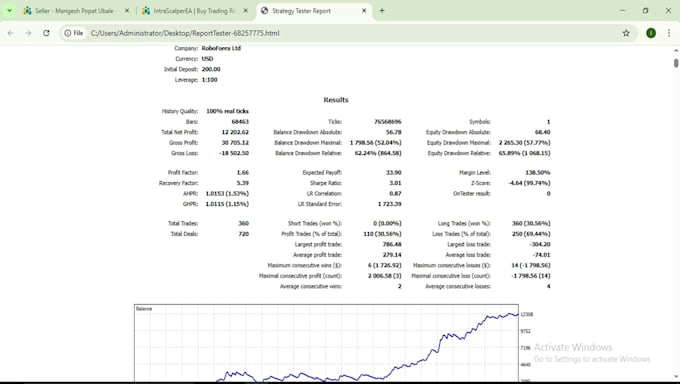Select Bars value 68463
The image size is (680, 384).
pyautogui.click(x=240, y=122)
